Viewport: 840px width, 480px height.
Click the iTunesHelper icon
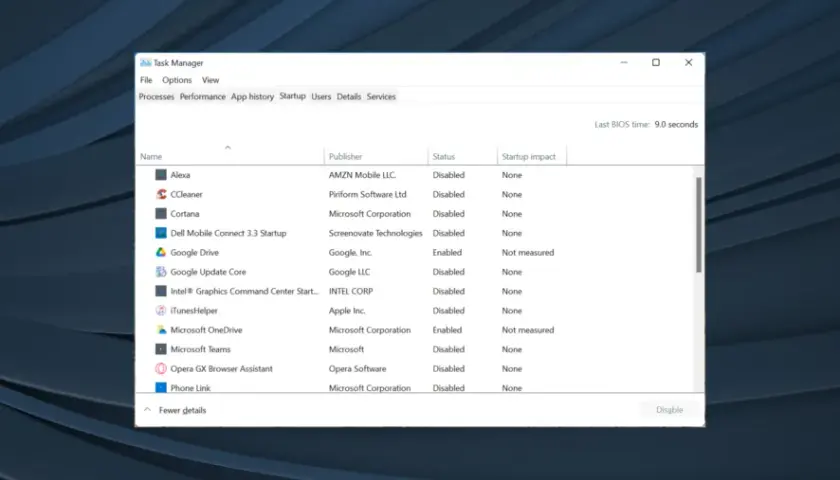click(161, 310)
